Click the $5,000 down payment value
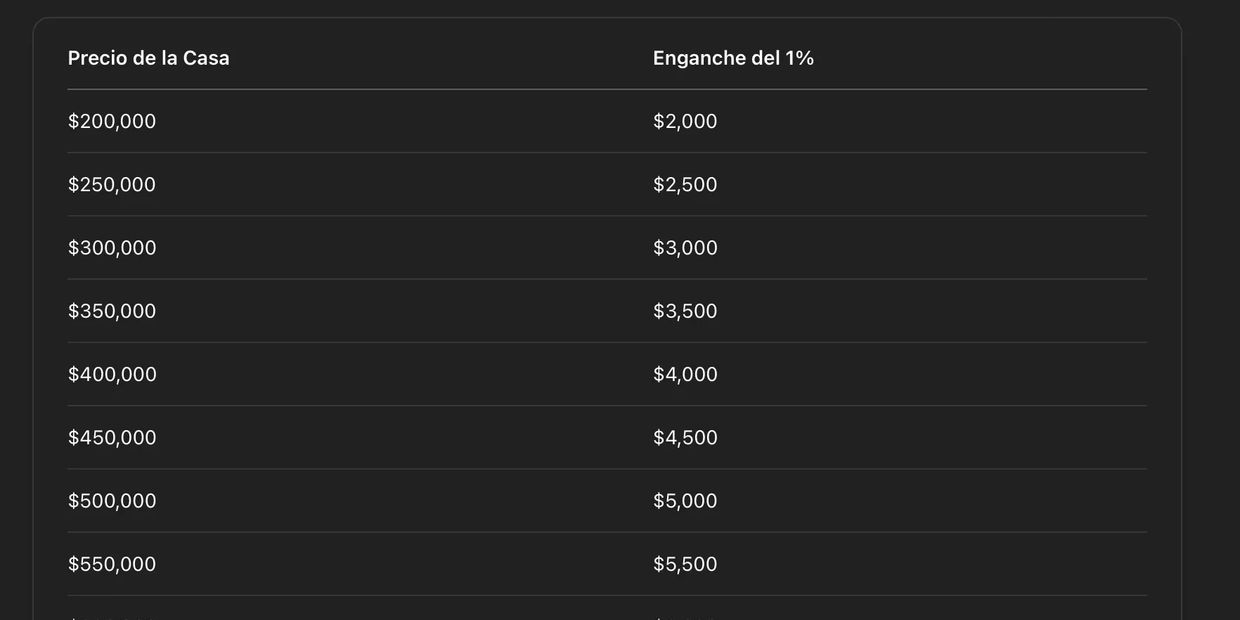 tap(685, 501)
